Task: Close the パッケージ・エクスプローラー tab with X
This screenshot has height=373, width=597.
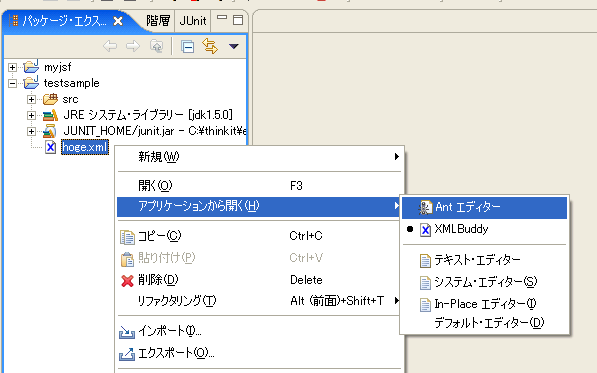Action: pos(118,21)
